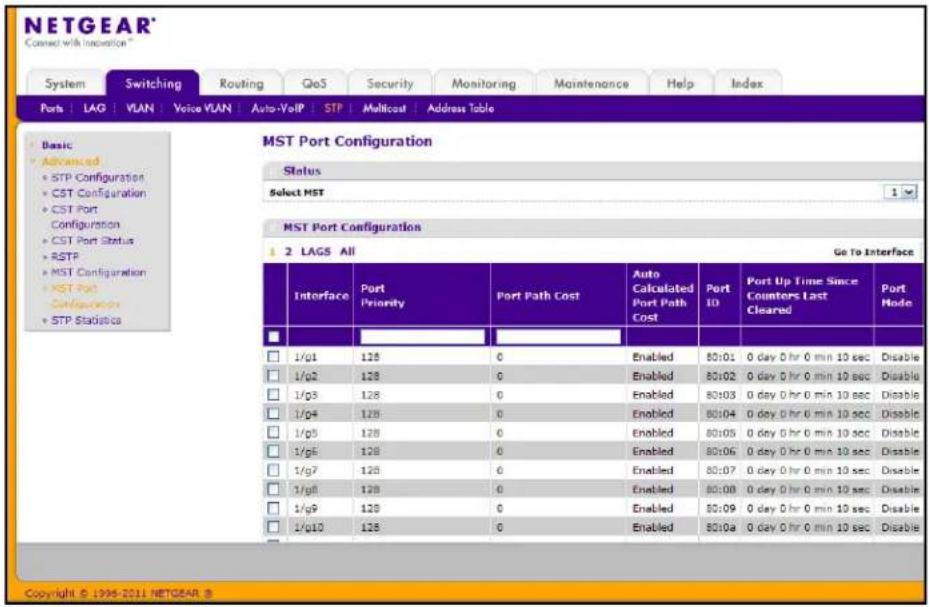The image size is (929, 607).
Task: Check the box for interface 1/g8
Action: [273, 489]
